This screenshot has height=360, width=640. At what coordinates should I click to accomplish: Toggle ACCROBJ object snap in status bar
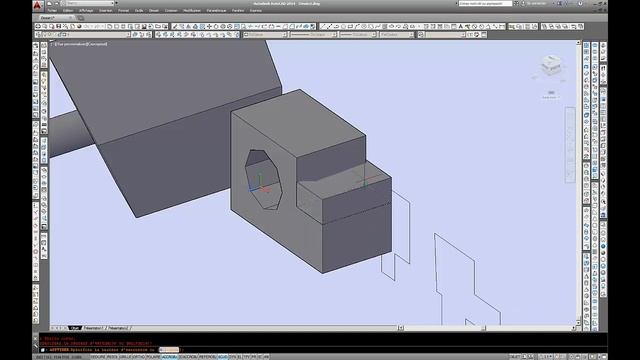(169, 357)
